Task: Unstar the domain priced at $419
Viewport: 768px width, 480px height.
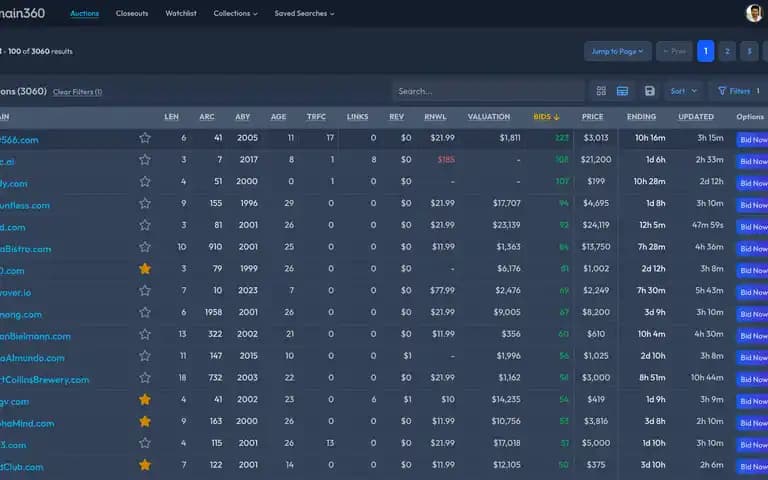Action: 144,400
